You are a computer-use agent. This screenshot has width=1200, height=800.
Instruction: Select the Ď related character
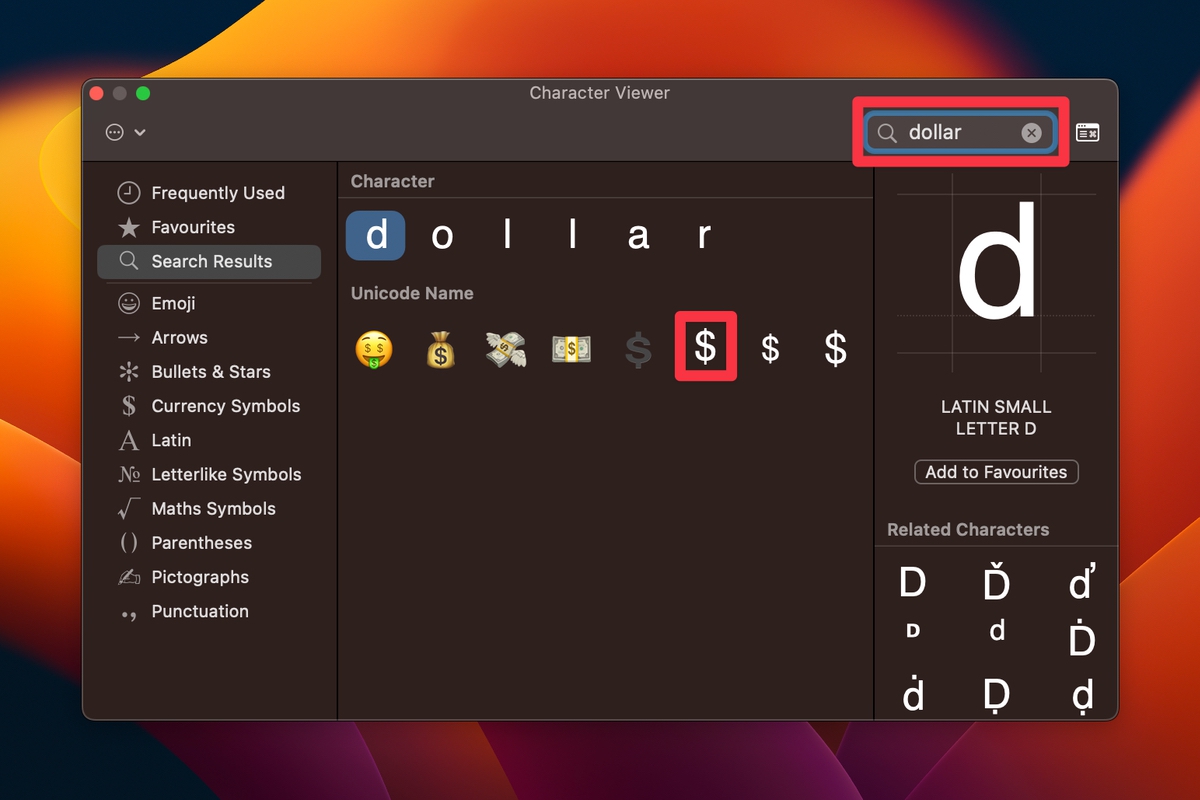pyautogui.click(x=996, y=583)
